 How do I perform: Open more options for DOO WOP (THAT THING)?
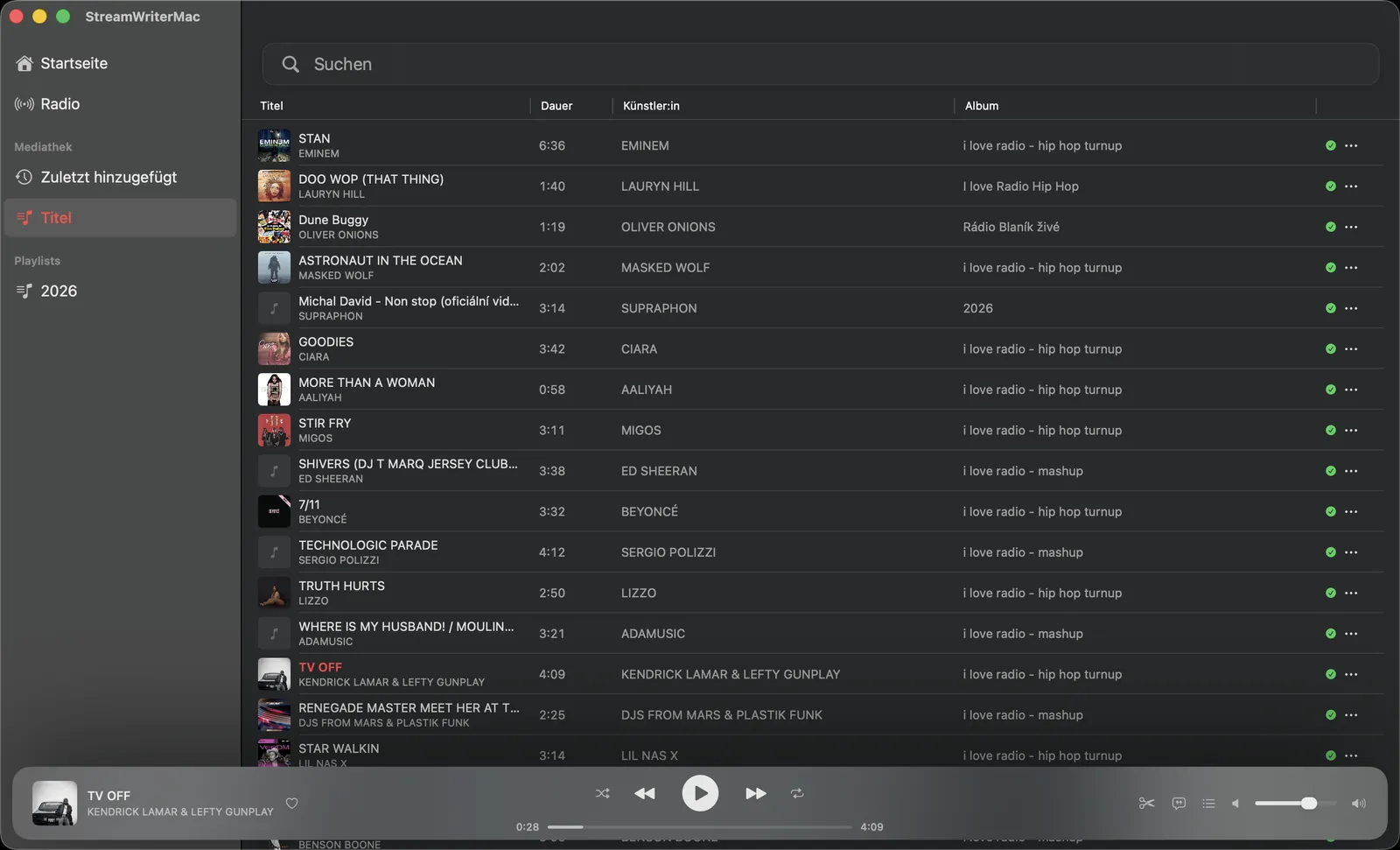(1351, 186)
